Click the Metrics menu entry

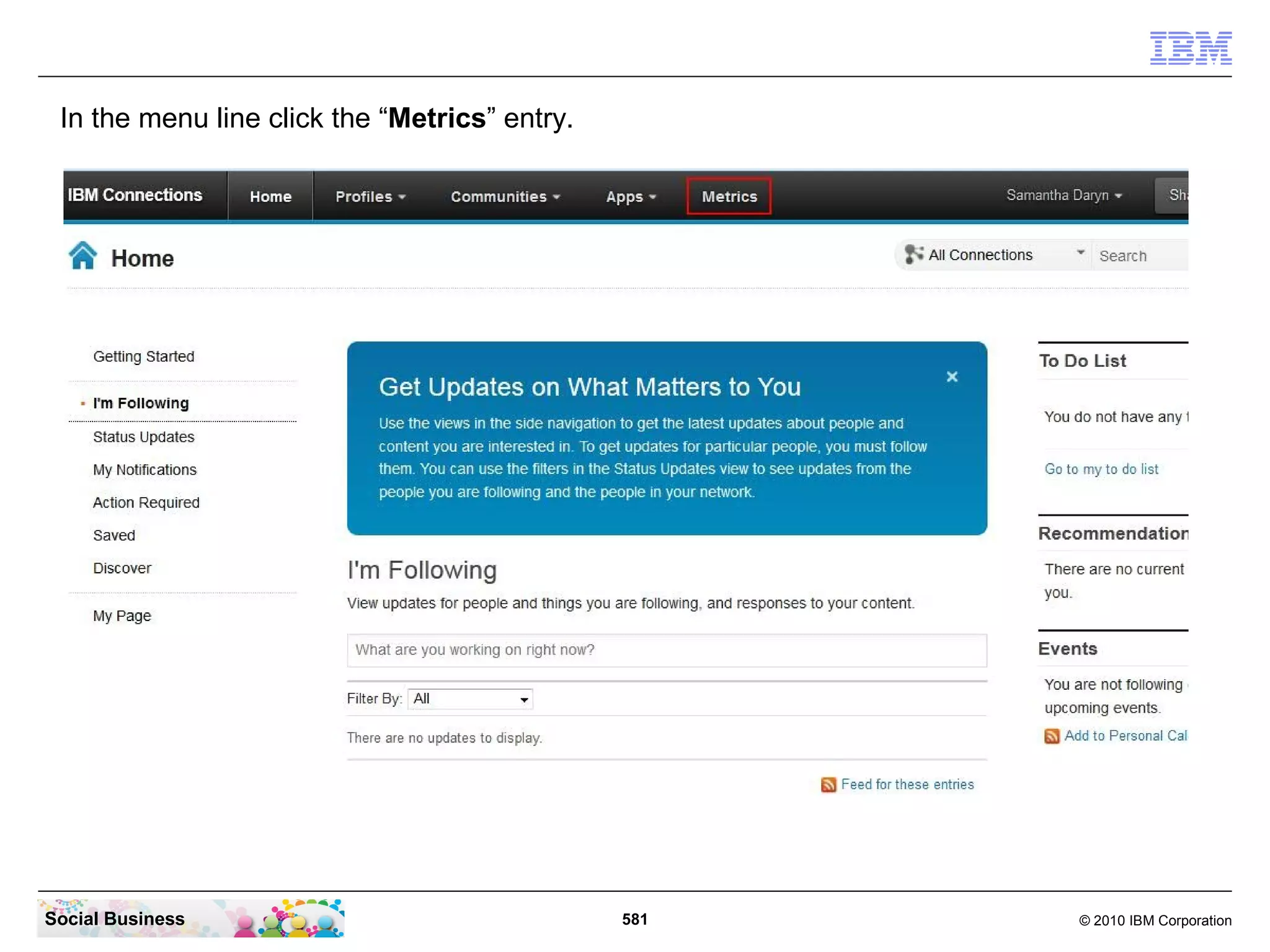[729, 196]
